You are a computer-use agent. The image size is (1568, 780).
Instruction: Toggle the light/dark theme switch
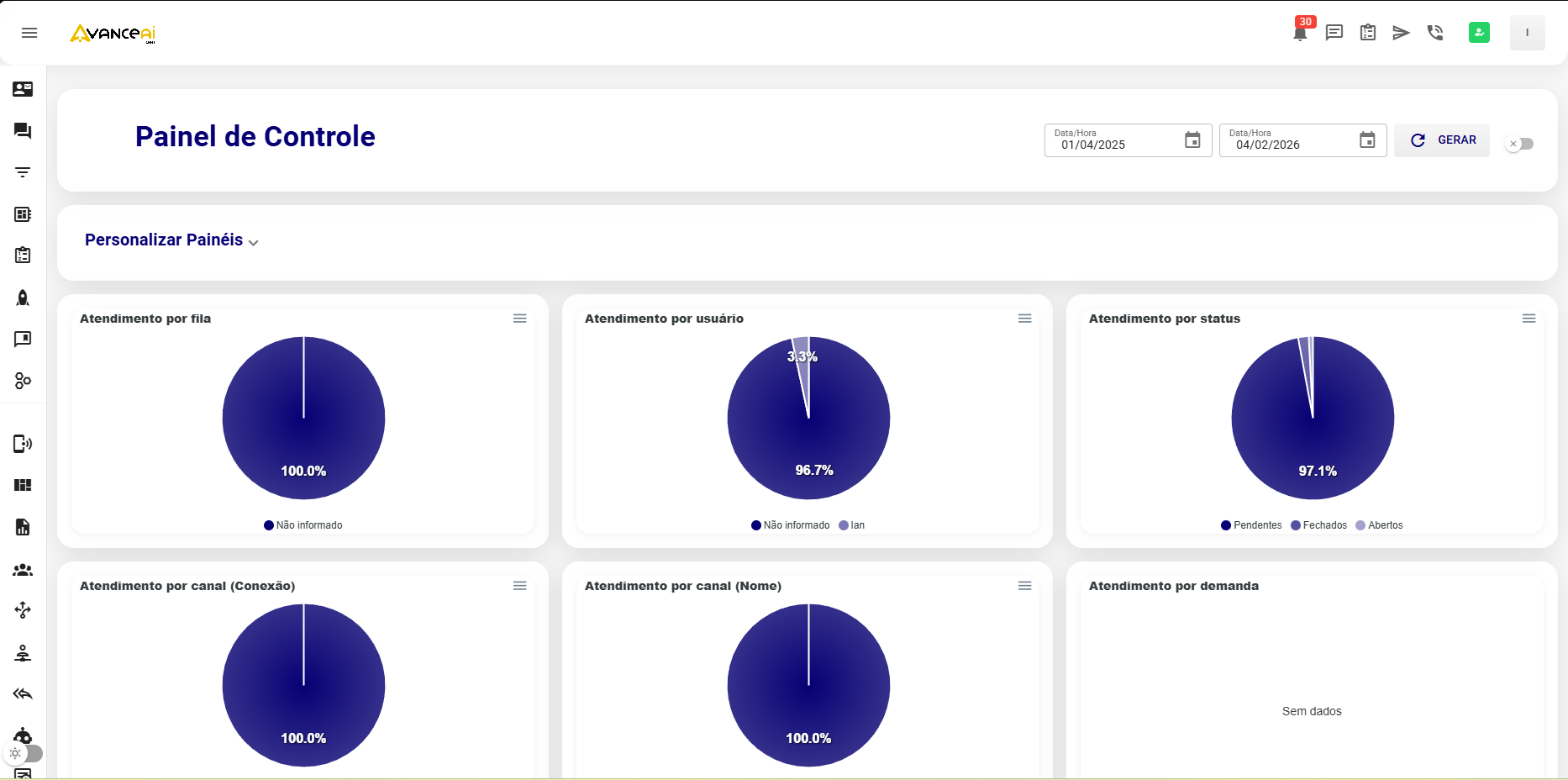(x=24, y=753)
